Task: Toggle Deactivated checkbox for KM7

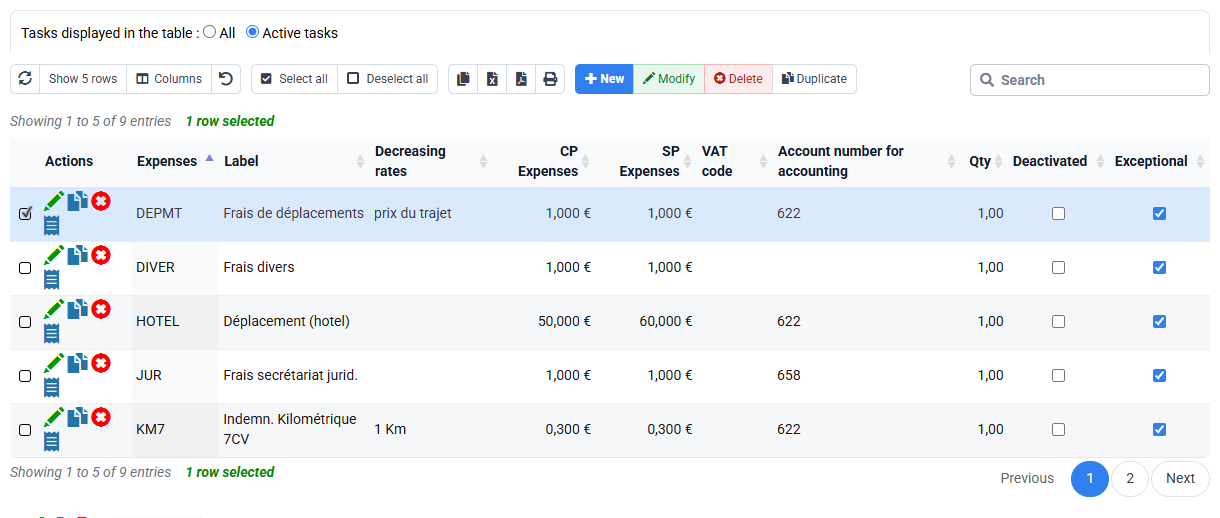Action: point(1058,429)
